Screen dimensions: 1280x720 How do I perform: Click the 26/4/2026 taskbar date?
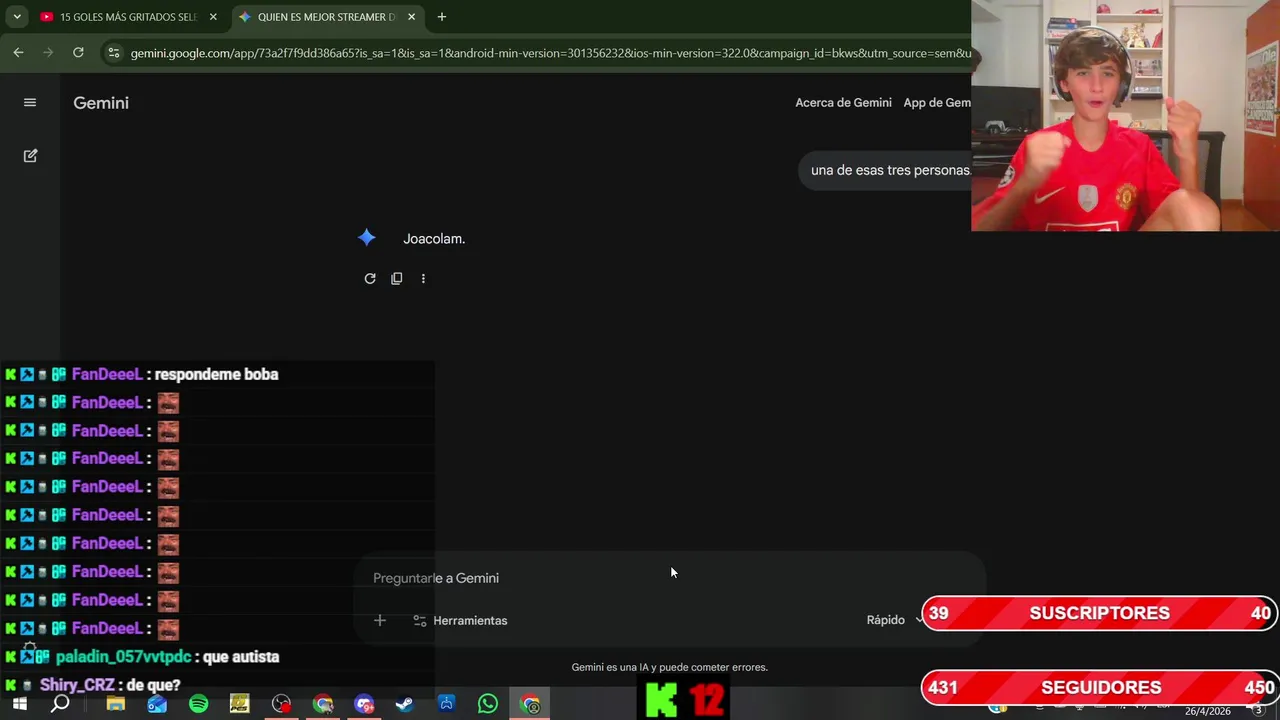[x=1209, y=711]
